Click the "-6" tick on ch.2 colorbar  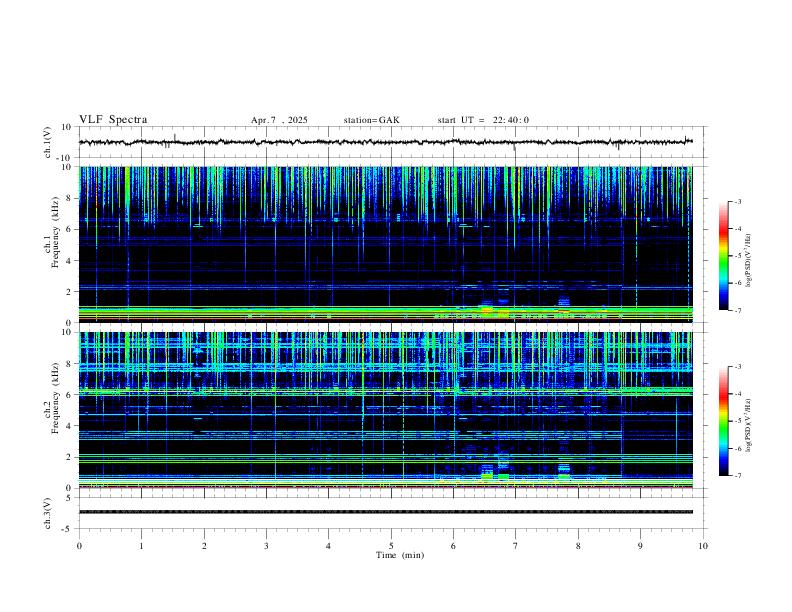737,448
